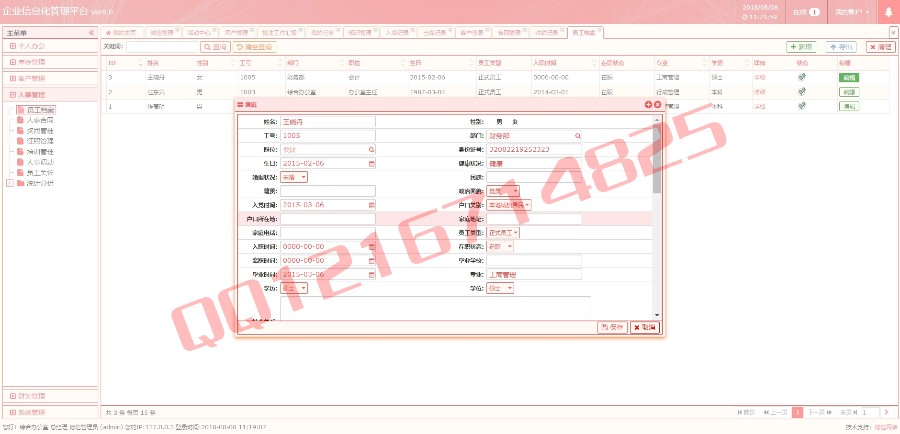Open the calendar picker for 离职时间
Viewport: 900px width, 434px height.
click(371, 261)
